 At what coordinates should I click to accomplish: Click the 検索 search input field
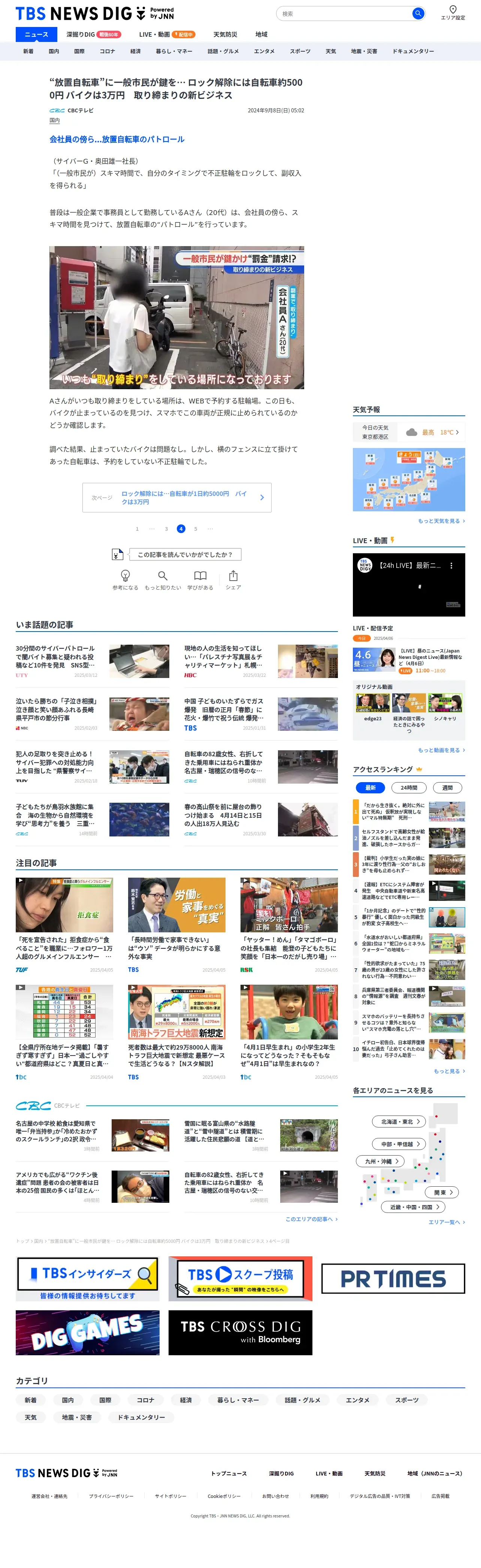[345, 13]
